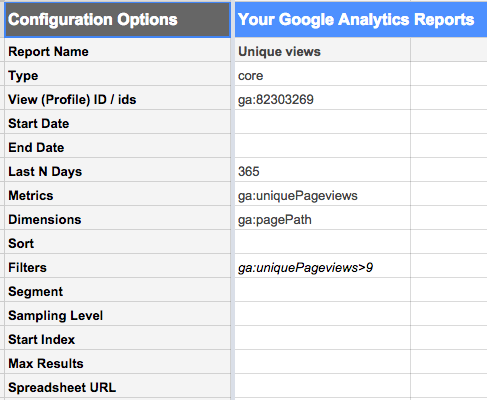
Task: Click the empty End Date value cell
Action: tap(322, 146)
